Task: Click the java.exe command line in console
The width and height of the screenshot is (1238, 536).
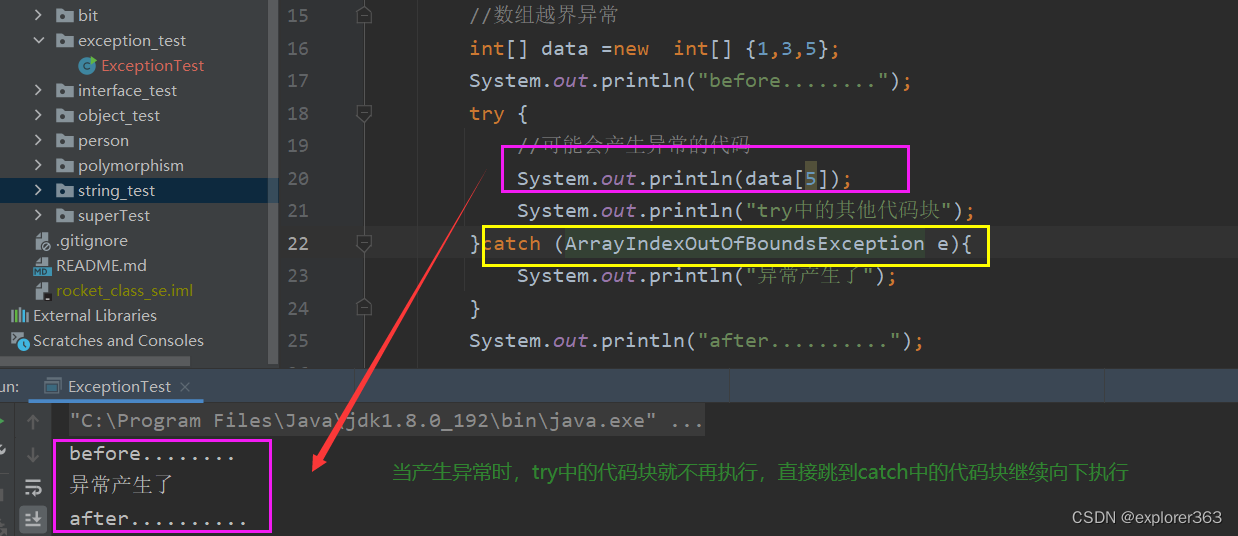Action: [x=386, y=421]
